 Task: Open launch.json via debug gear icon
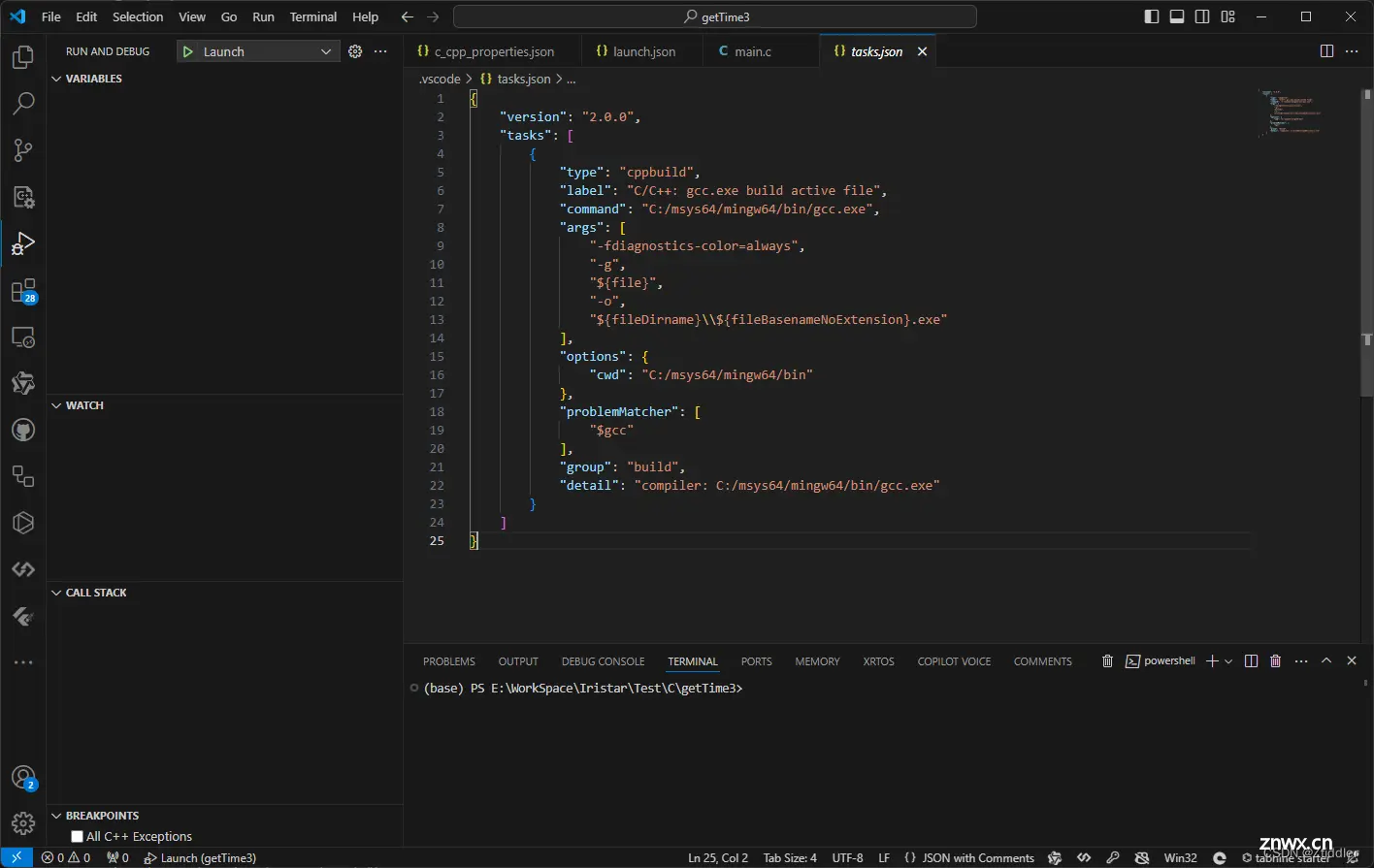pyautogui.click(x=355, y=51)
